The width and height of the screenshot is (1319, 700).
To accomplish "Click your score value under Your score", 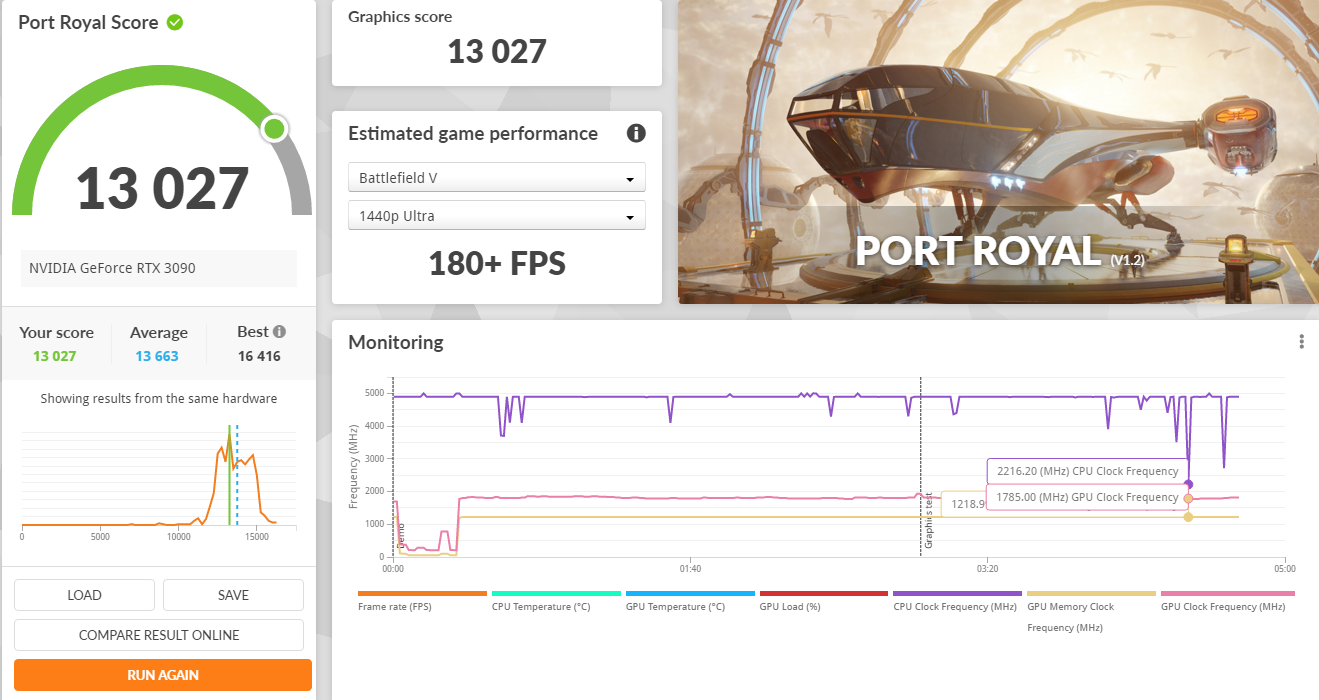I will click(55, 356).
